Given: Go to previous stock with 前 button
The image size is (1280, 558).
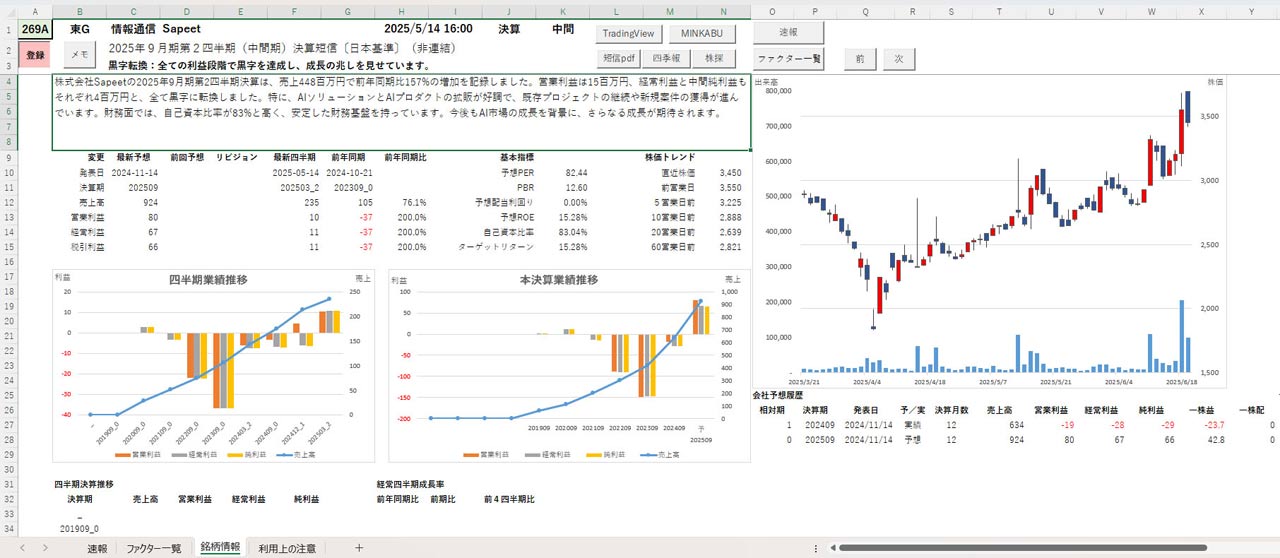Looking at the screenshot, I should pyautogui.click(x=859, y=58).
